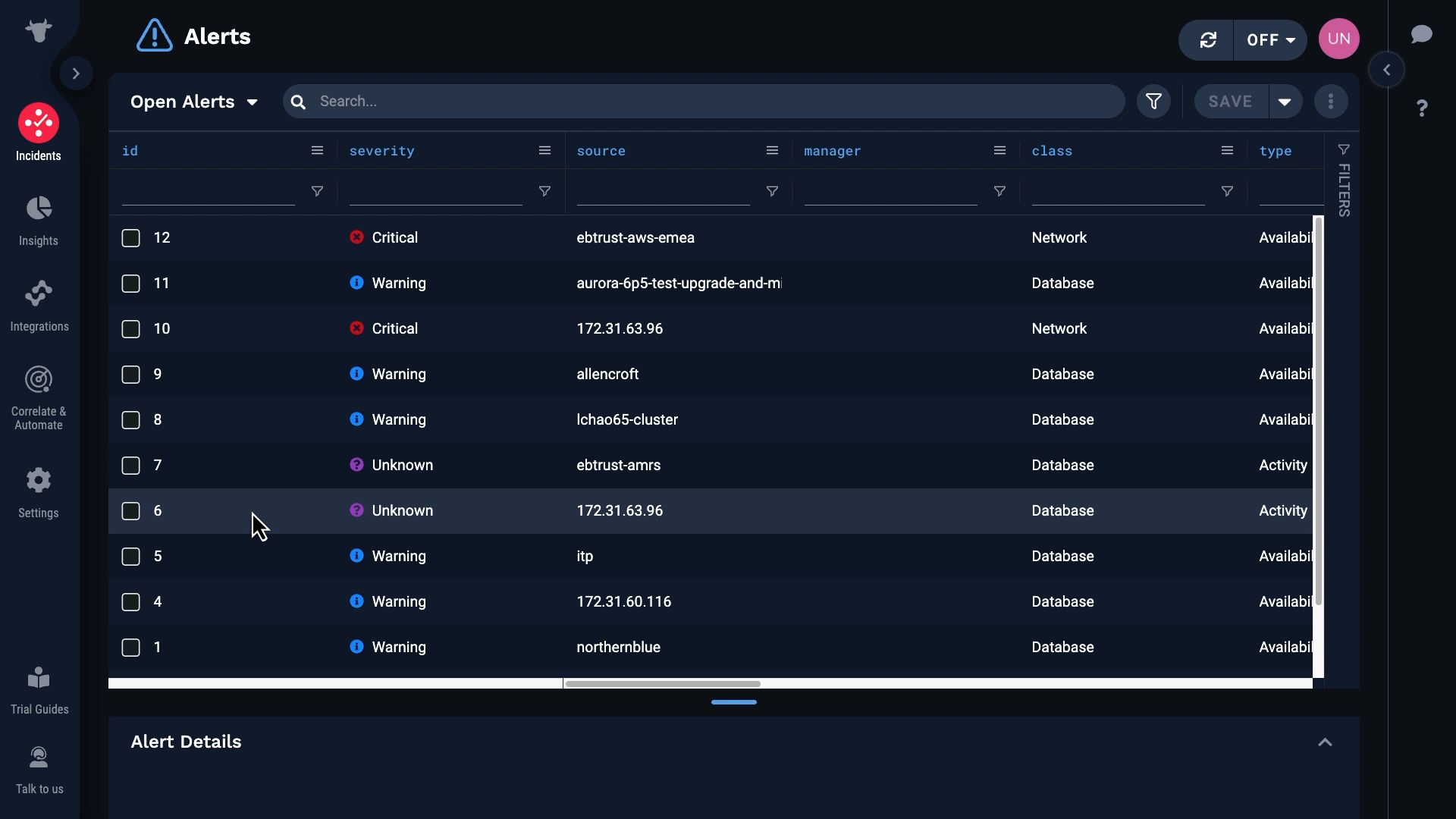Collapse the Alert Details panel chevron
Viewport: 1456px width, 819px height.
pos(1325,742)
